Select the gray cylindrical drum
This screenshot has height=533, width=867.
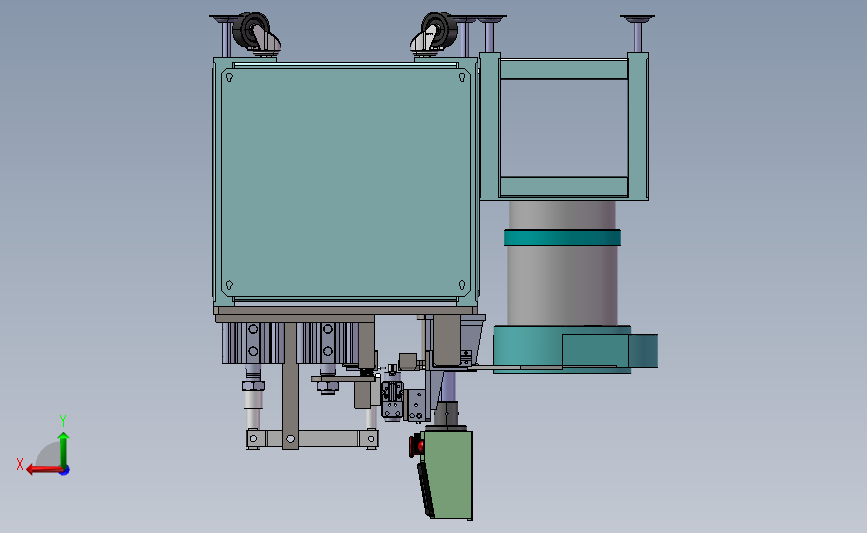point(562,263)
